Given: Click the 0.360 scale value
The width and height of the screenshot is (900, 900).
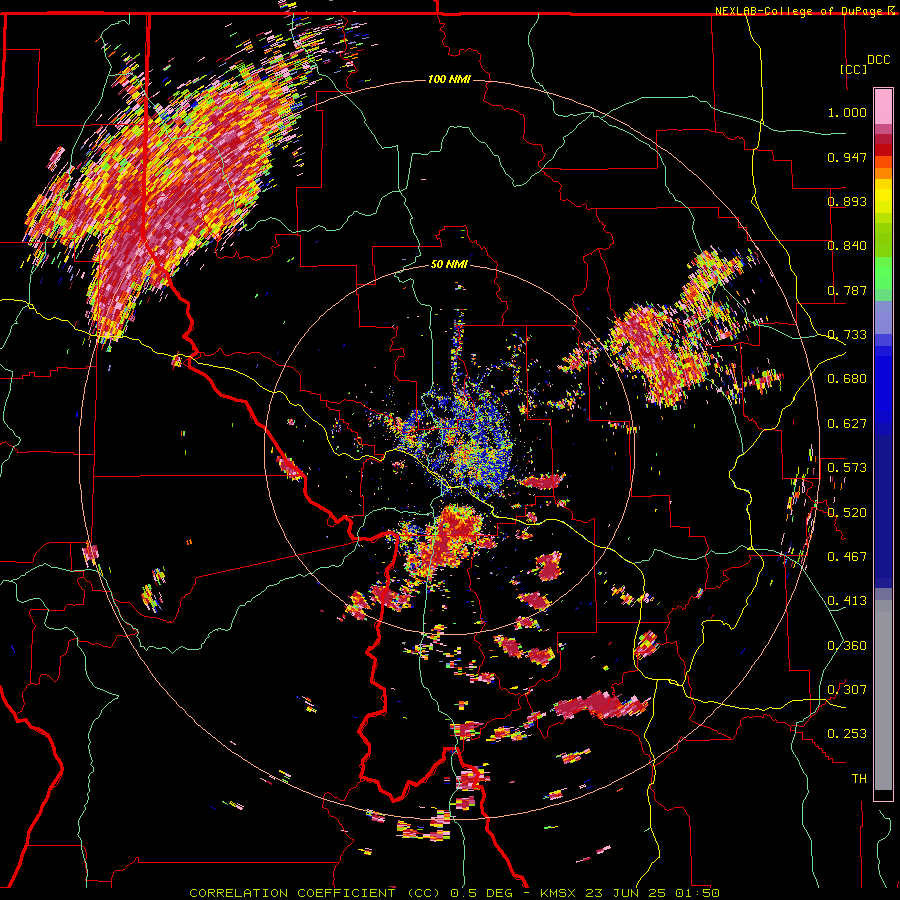Looking at the screenshot, I should point(847,646).
